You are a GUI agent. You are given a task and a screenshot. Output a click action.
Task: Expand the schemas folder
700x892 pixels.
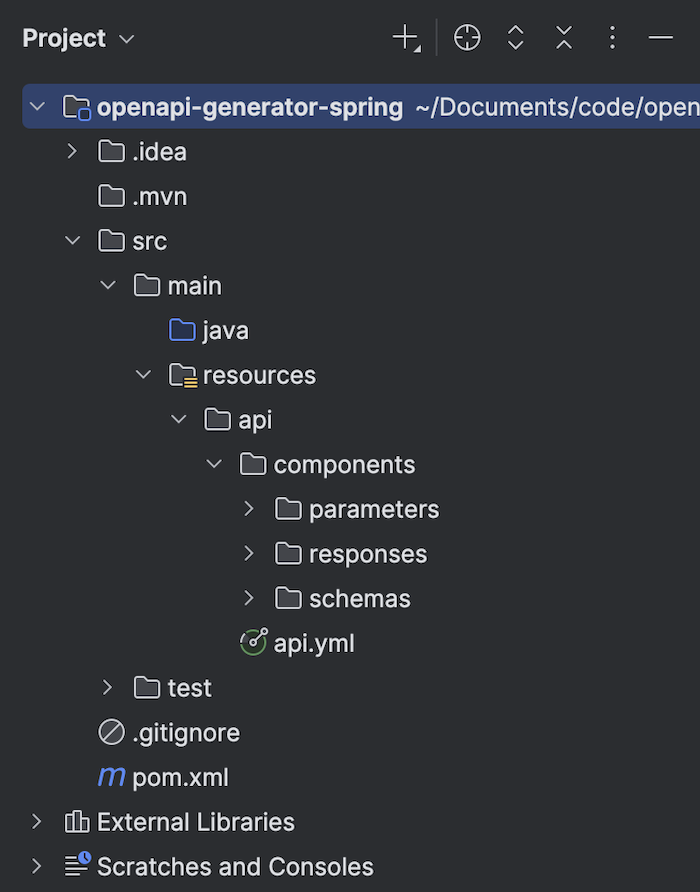click(x=249, y=598)
